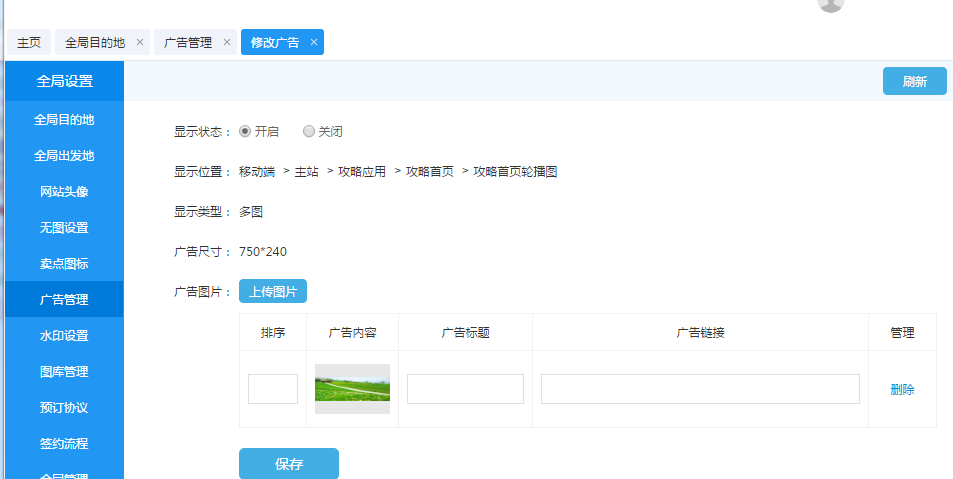
Task: Switch to the 全局目的地 tab
Action: (94, 42)
